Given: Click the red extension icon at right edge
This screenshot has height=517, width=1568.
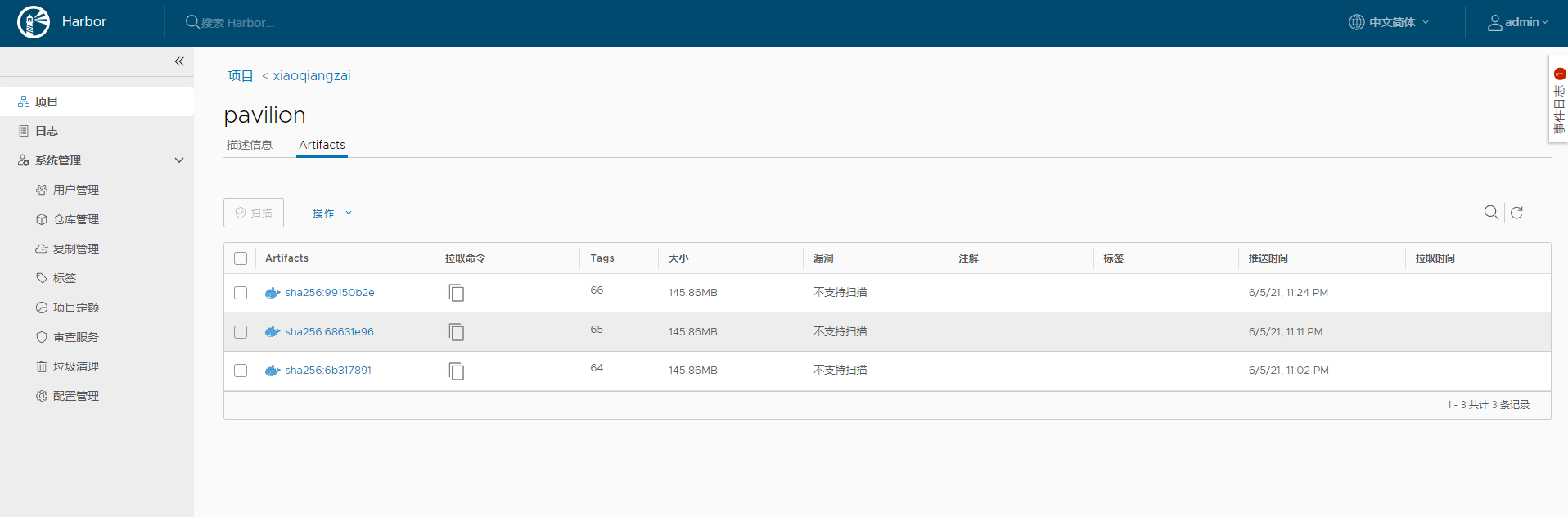Looking at the screenshot, I should coord(1560,74).
